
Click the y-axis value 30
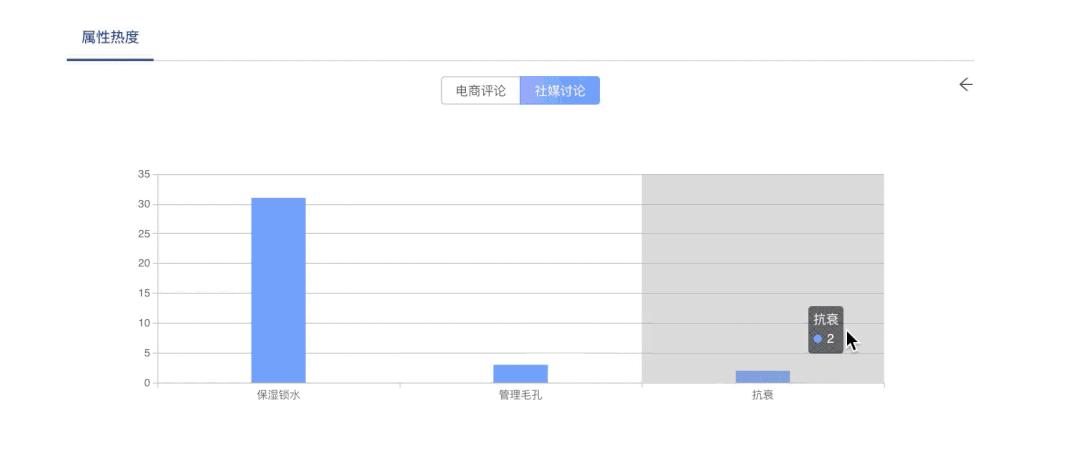click(x=144, y=204)
